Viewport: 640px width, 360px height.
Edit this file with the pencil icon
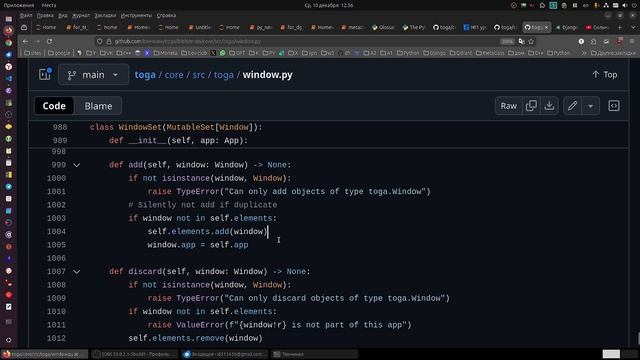[573, 106]
